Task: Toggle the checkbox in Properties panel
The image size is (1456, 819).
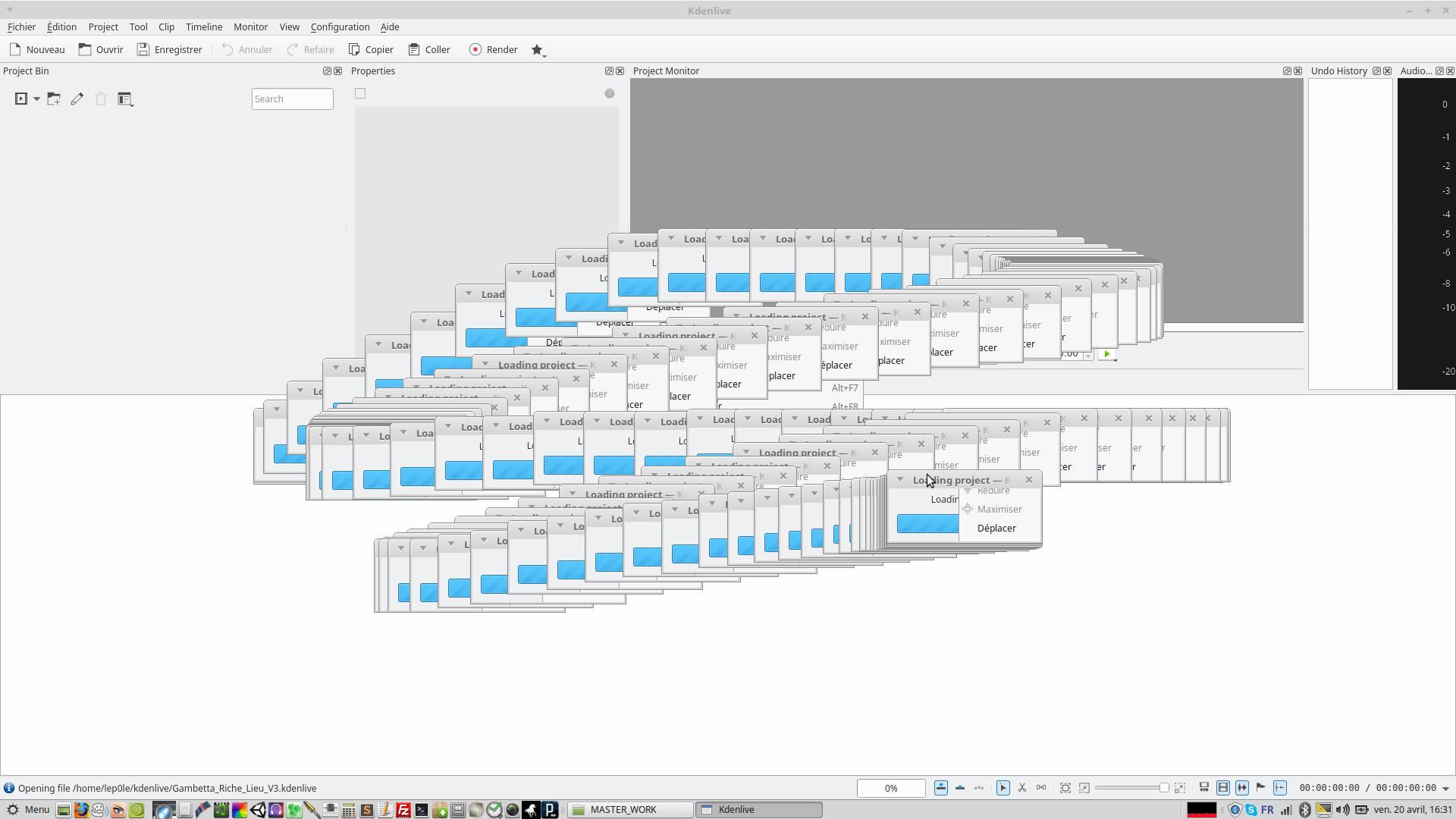Action: tap(360, 93)
